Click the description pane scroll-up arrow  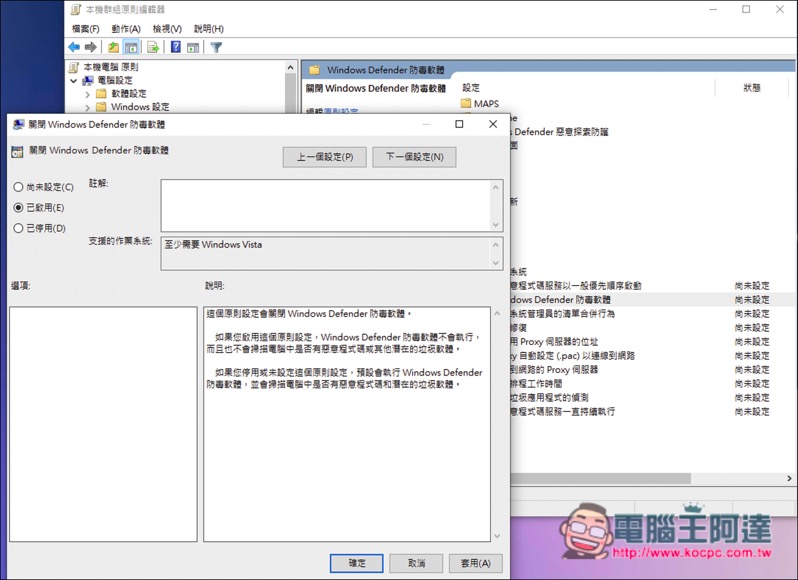[x=497, y=314]
